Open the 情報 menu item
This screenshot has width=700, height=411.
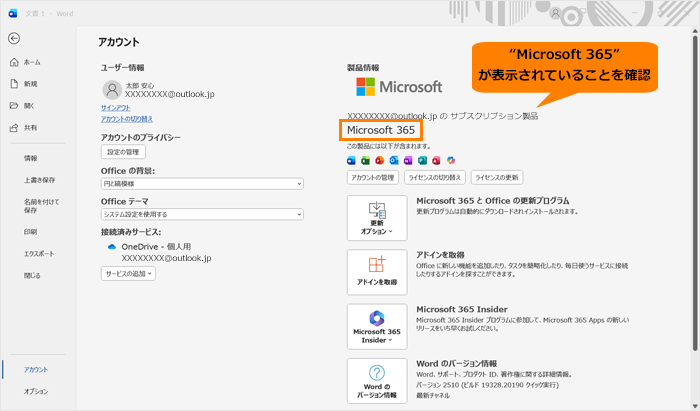(31, 158)
